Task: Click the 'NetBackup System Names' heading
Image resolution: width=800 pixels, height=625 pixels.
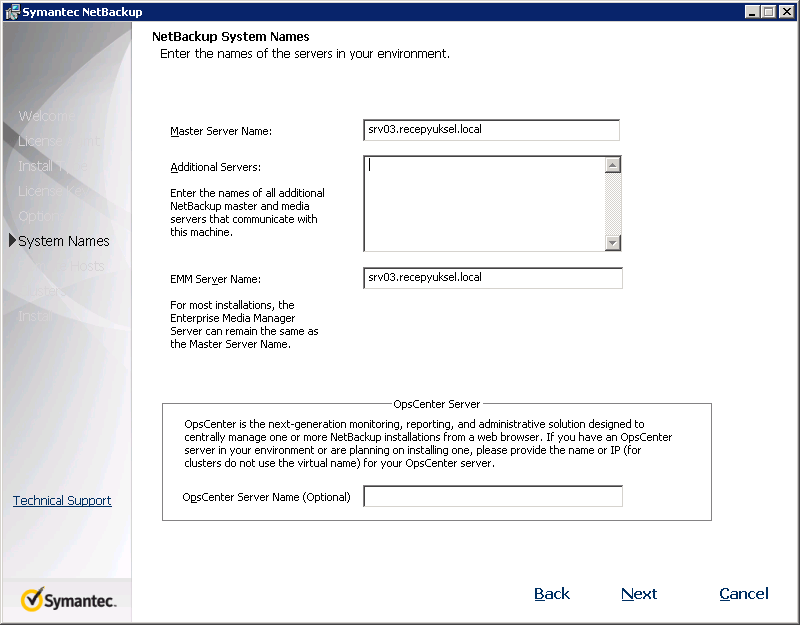Action: click(231, 37)
